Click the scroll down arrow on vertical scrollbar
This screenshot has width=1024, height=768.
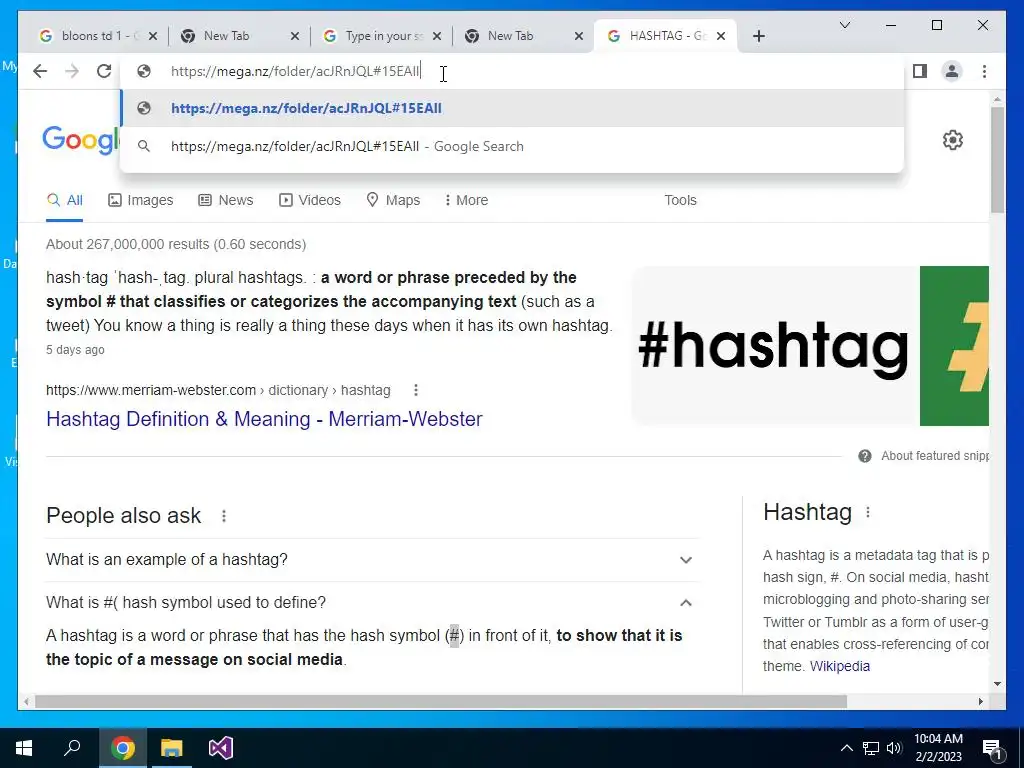click(997, 684)
